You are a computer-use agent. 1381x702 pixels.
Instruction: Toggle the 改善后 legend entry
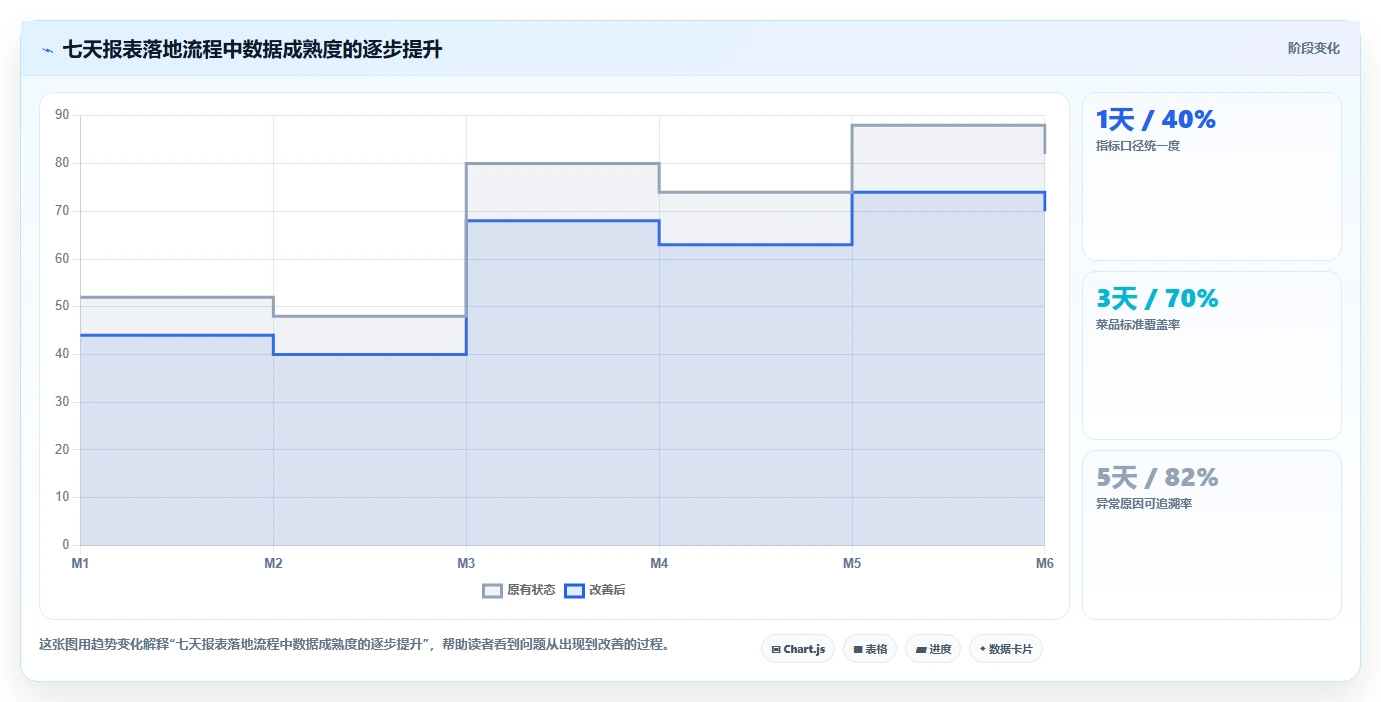coord(595,590)
